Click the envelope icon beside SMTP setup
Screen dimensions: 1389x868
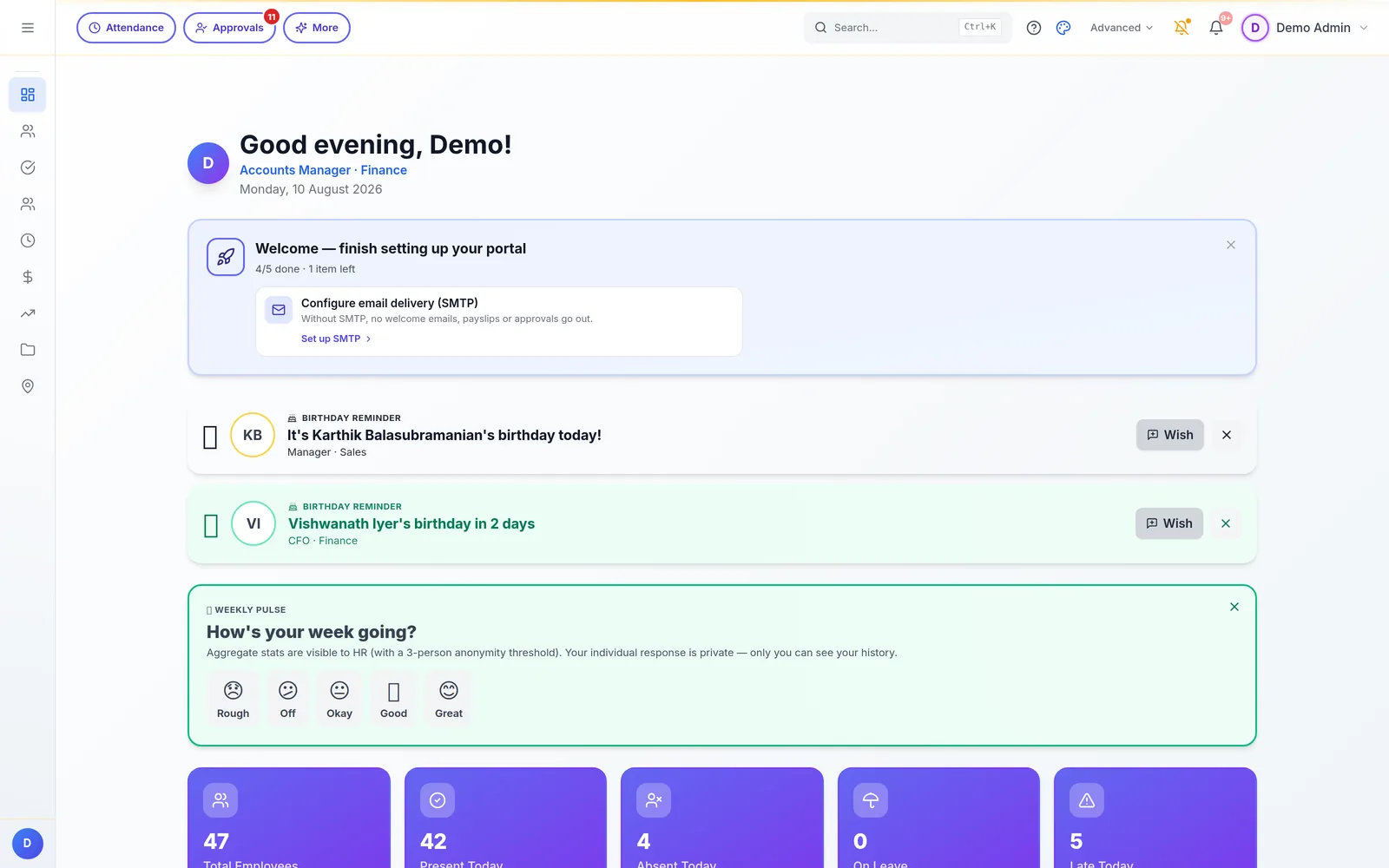(x=279, y=310)
